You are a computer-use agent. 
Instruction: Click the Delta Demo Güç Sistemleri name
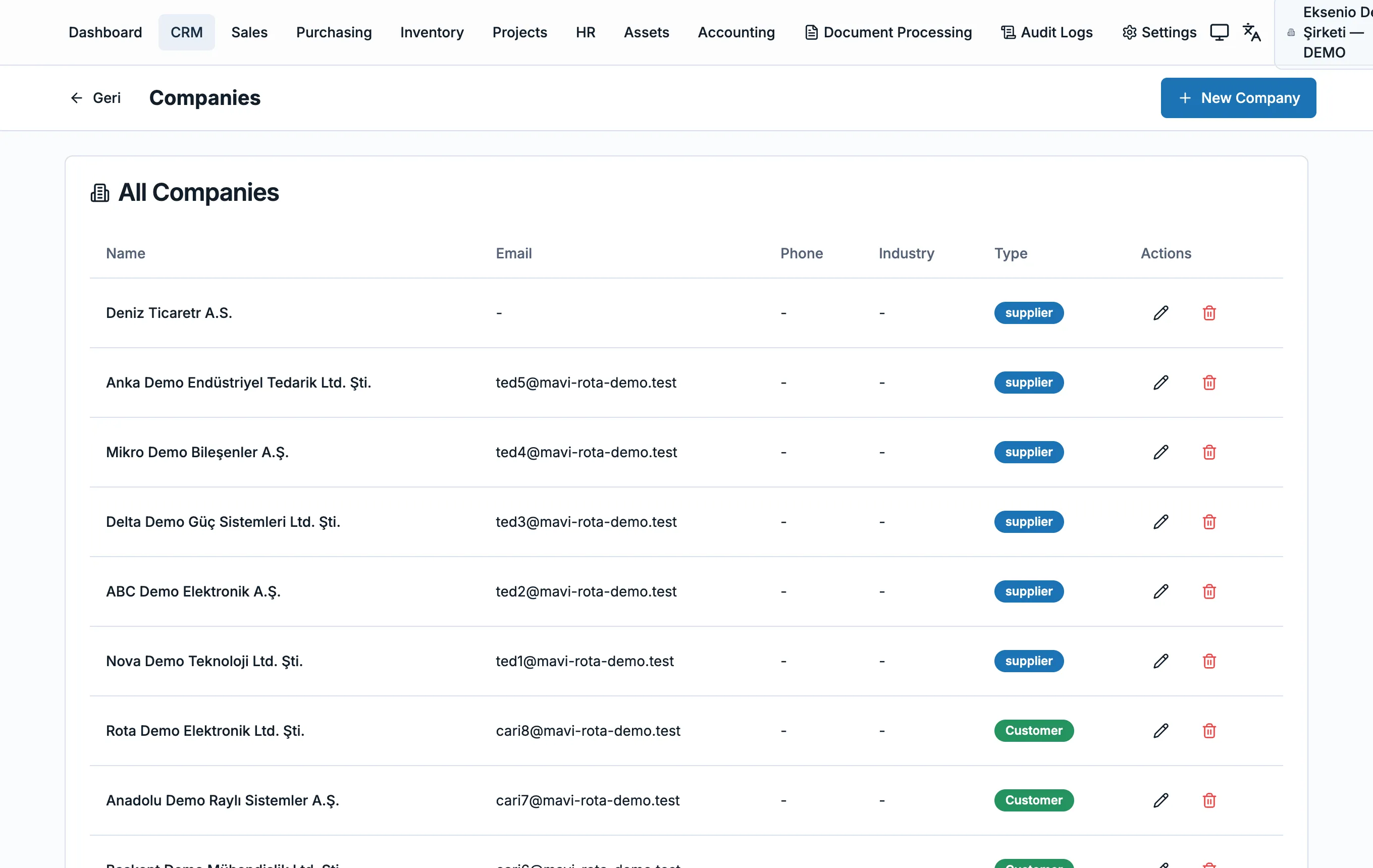click(x=223, y=521)
